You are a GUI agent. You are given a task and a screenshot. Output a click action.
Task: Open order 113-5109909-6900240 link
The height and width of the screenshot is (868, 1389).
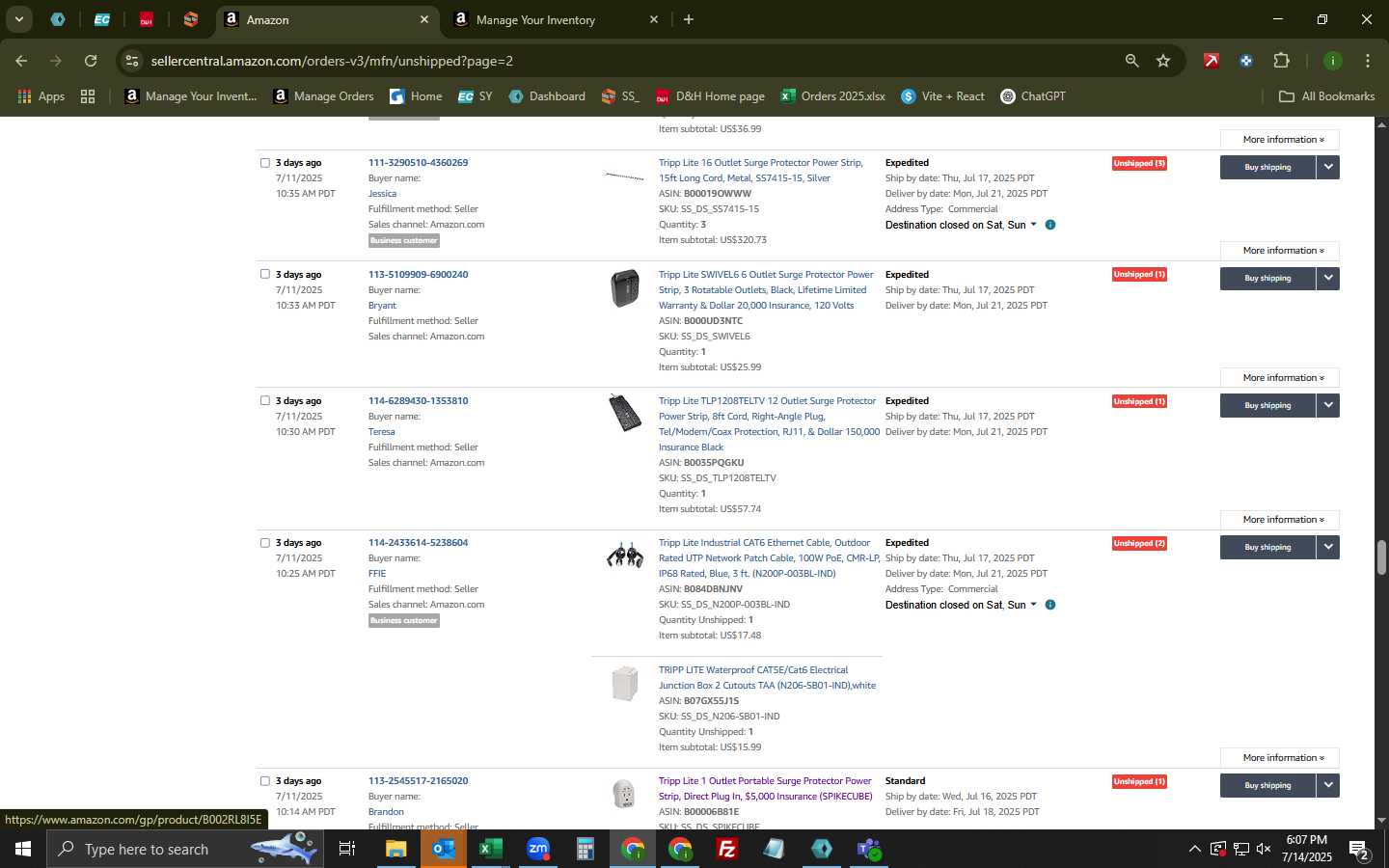pyautogui.click(x=418, y=275)
